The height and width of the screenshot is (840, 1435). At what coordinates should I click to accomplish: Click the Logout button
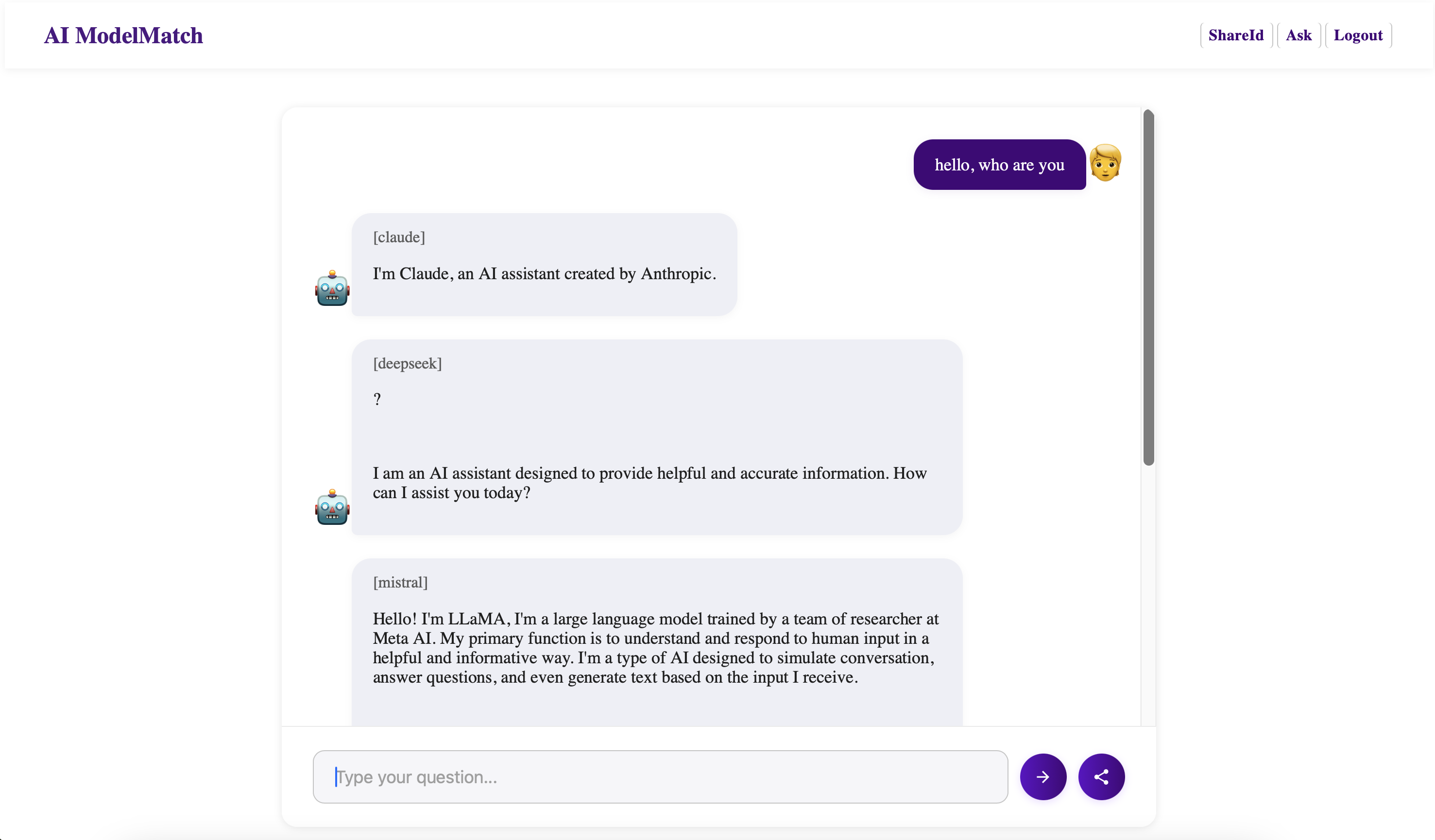(x=1358, y=35)
